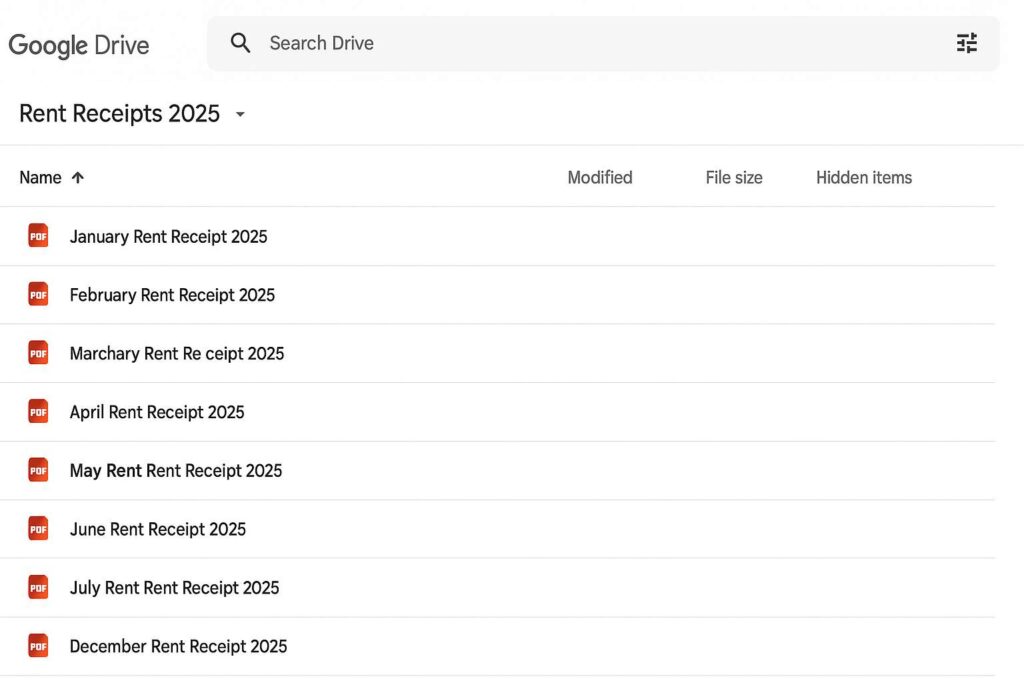Image resolution: width=1024 pixels, height=683 pixels.
Task: Expand the Rent Receipts 2025 folder dropdown arrow
Action: click(x=240, y=114)
